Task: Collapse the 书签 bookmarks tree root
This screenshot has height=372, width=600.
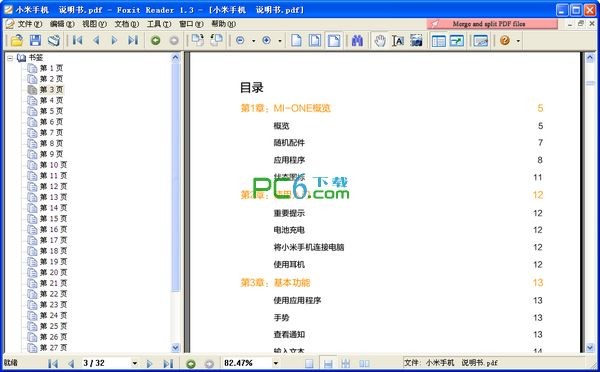Action: point(10,58)
